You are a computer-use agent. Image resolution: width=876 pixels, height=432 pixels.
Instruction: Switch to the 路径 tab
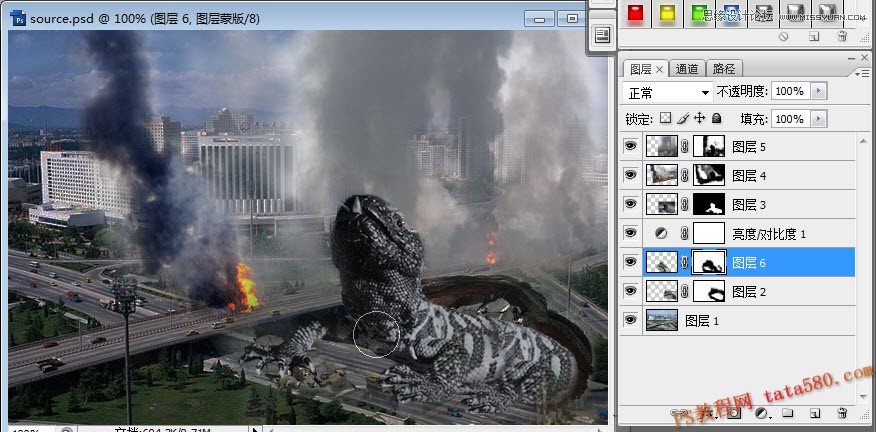pyautogui.click(x=724, y=69)
